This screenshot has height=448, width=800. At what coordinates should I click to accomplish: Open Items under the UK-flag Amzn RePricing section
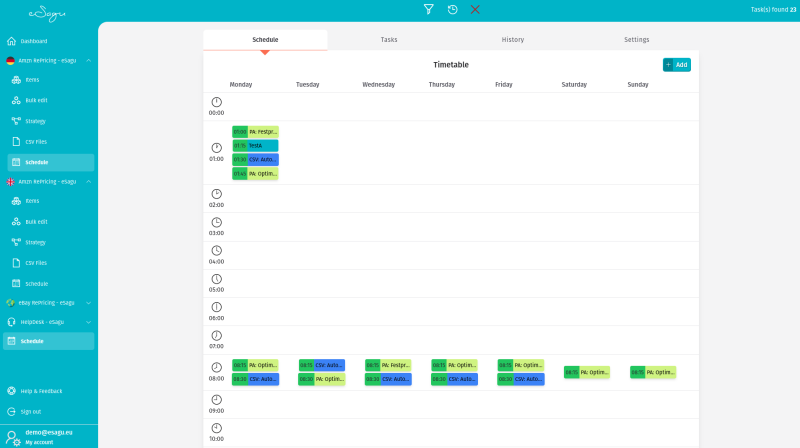coord(32,201)
